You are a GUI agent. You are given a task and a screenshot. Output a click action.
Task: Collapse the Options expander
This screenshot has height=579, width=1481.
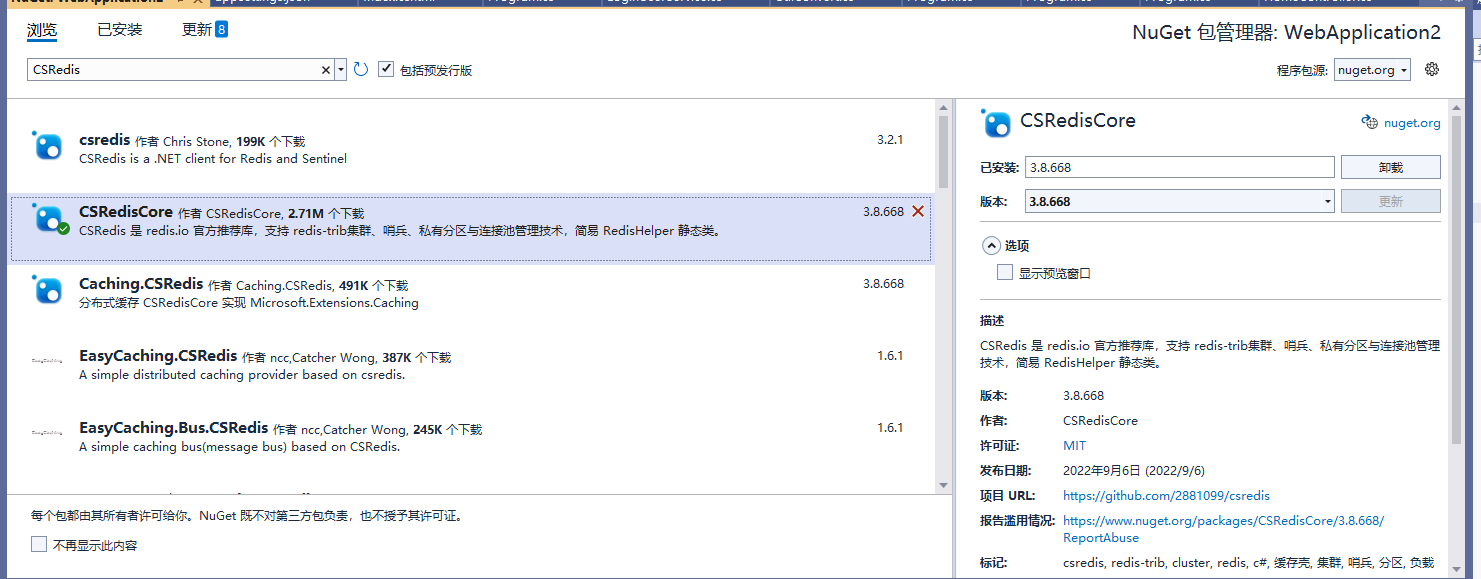click(x=991, y=245)
